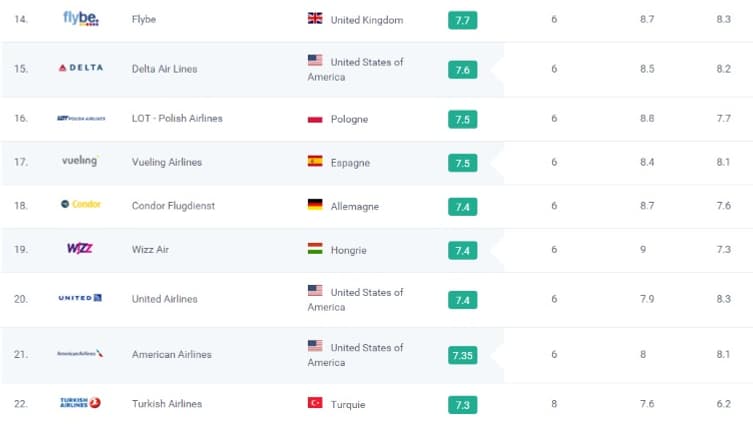Click the Vueling logo
This screenshot has width=753, height=424.
pos(80,160)
